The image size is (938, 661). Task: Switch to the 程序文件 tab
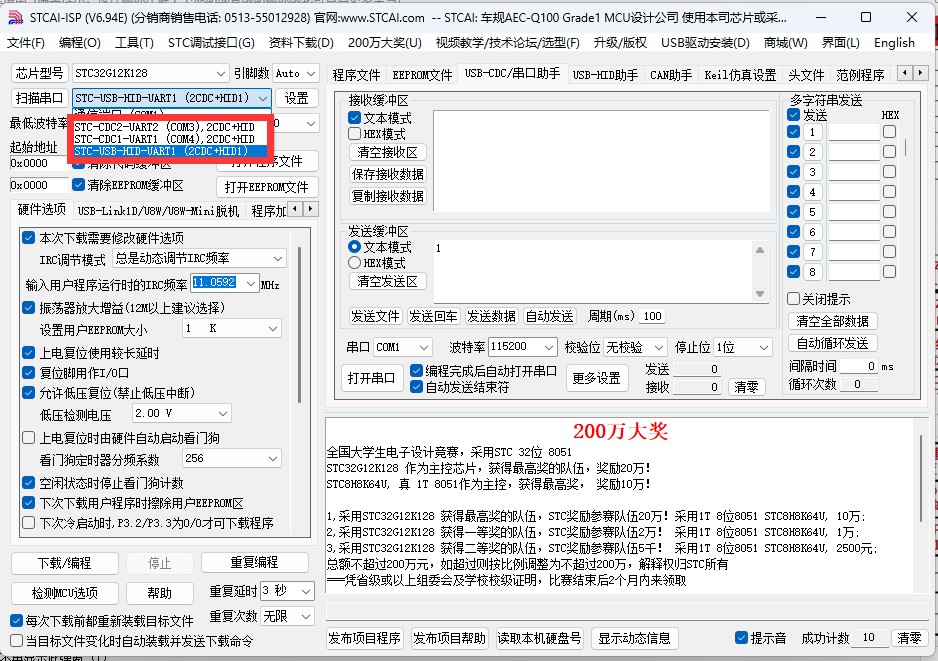coord(356,75)
